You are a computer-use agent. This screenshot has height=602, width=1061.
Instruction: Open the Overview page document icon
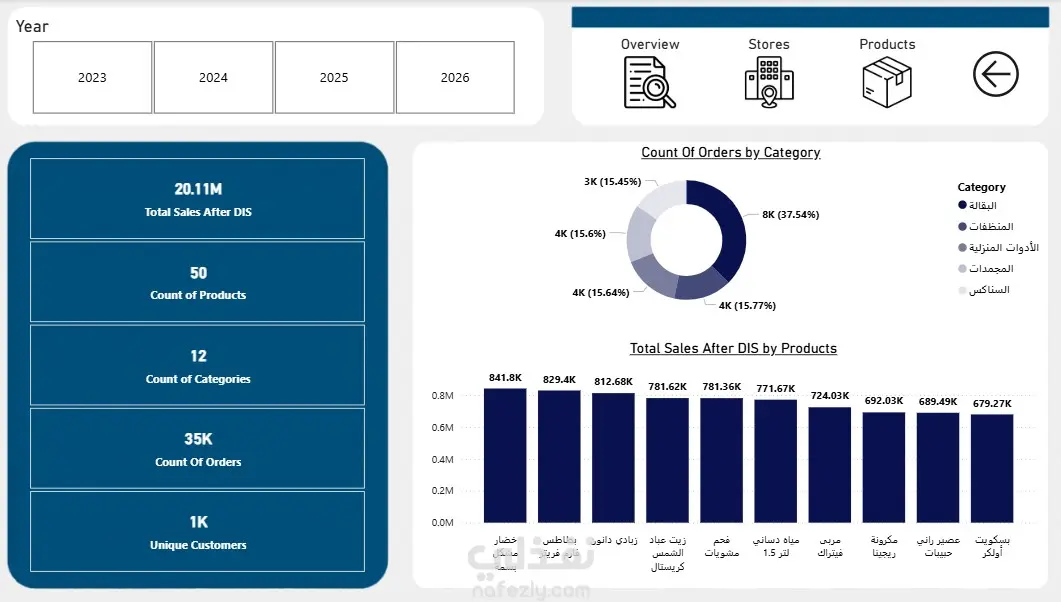click(650, 83)
